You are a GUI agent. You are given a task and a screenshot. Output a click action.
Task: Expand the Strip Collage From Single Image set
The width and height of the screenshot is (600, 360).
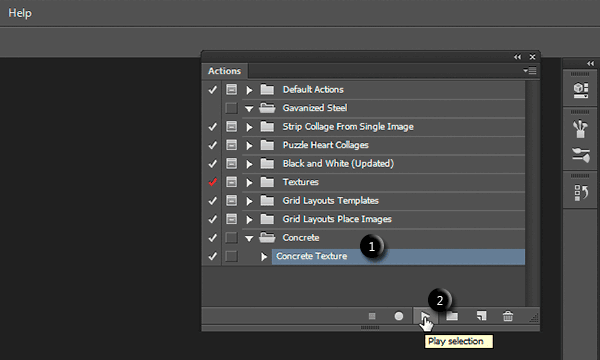coord(249,127)
